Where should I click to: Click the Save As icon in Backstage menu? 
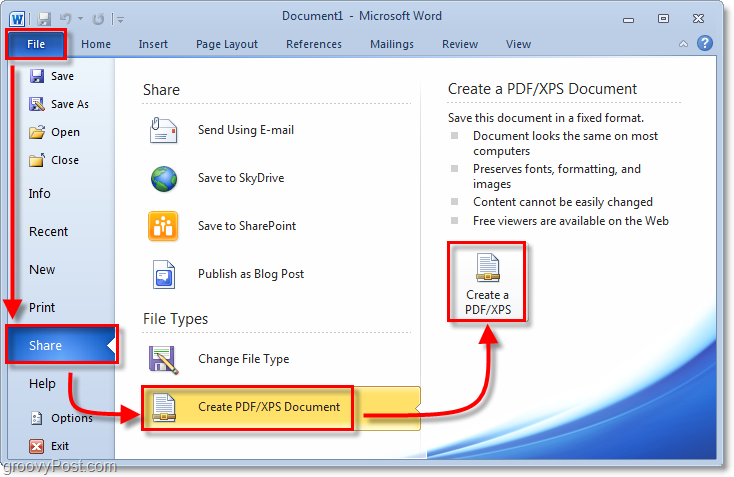(37, 104)
